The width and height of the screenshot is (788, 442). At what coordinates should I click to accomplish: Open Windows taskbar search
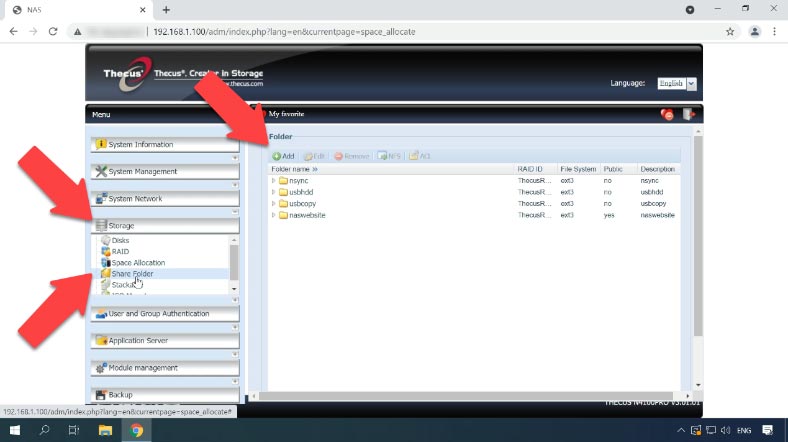tap(44, 430)
